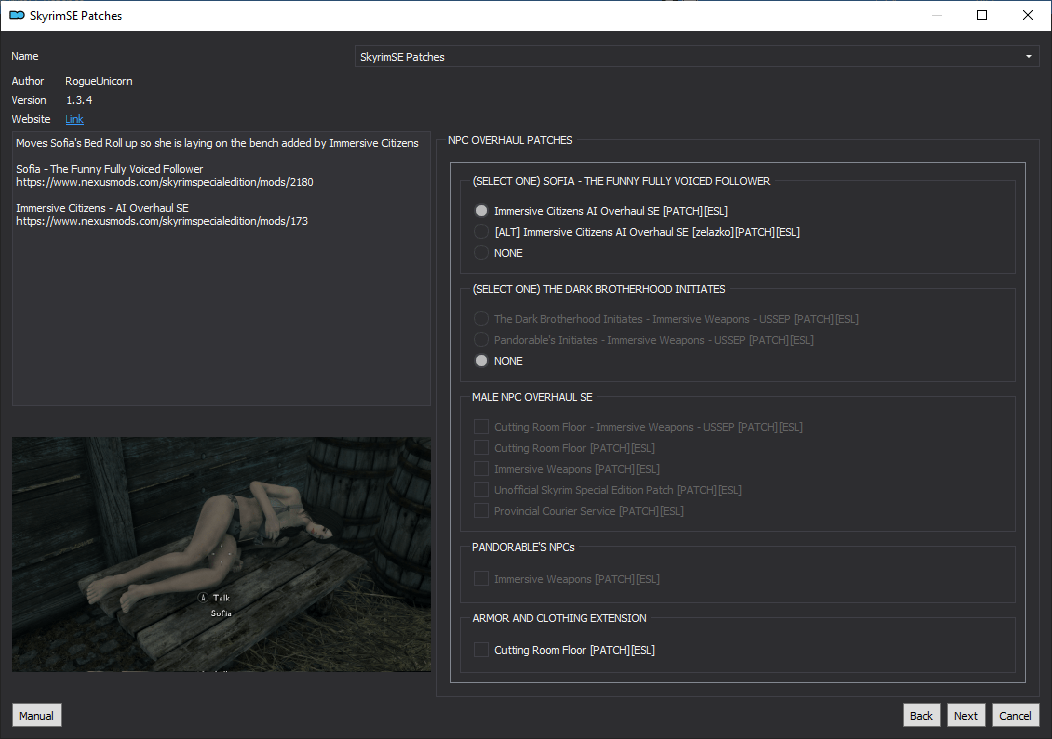Click Immersive Citizens nexusmods URL text
The width and height of the screenshot is (1052, 739).
tap(162, 221)
